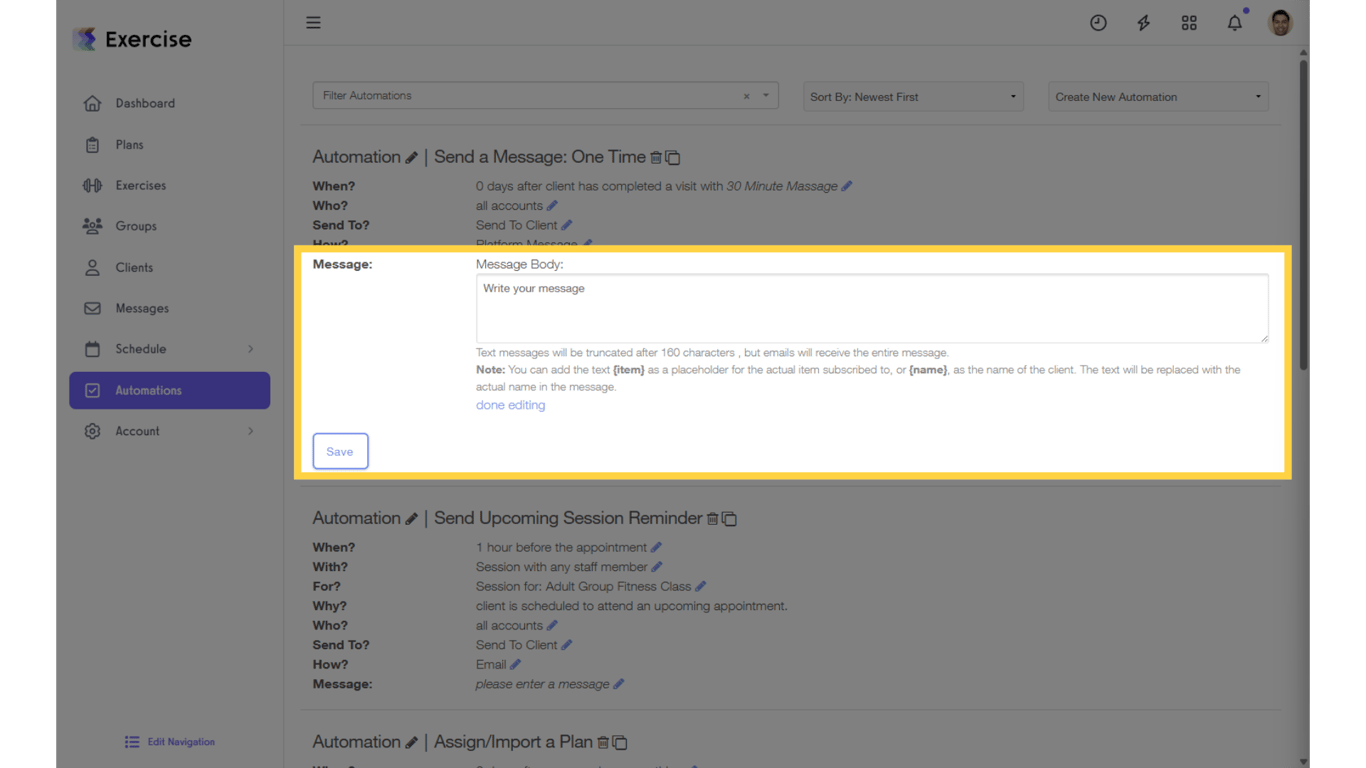Open the notifications bell icon
The image size is (1366, 768).
[x=1234, y=22]
